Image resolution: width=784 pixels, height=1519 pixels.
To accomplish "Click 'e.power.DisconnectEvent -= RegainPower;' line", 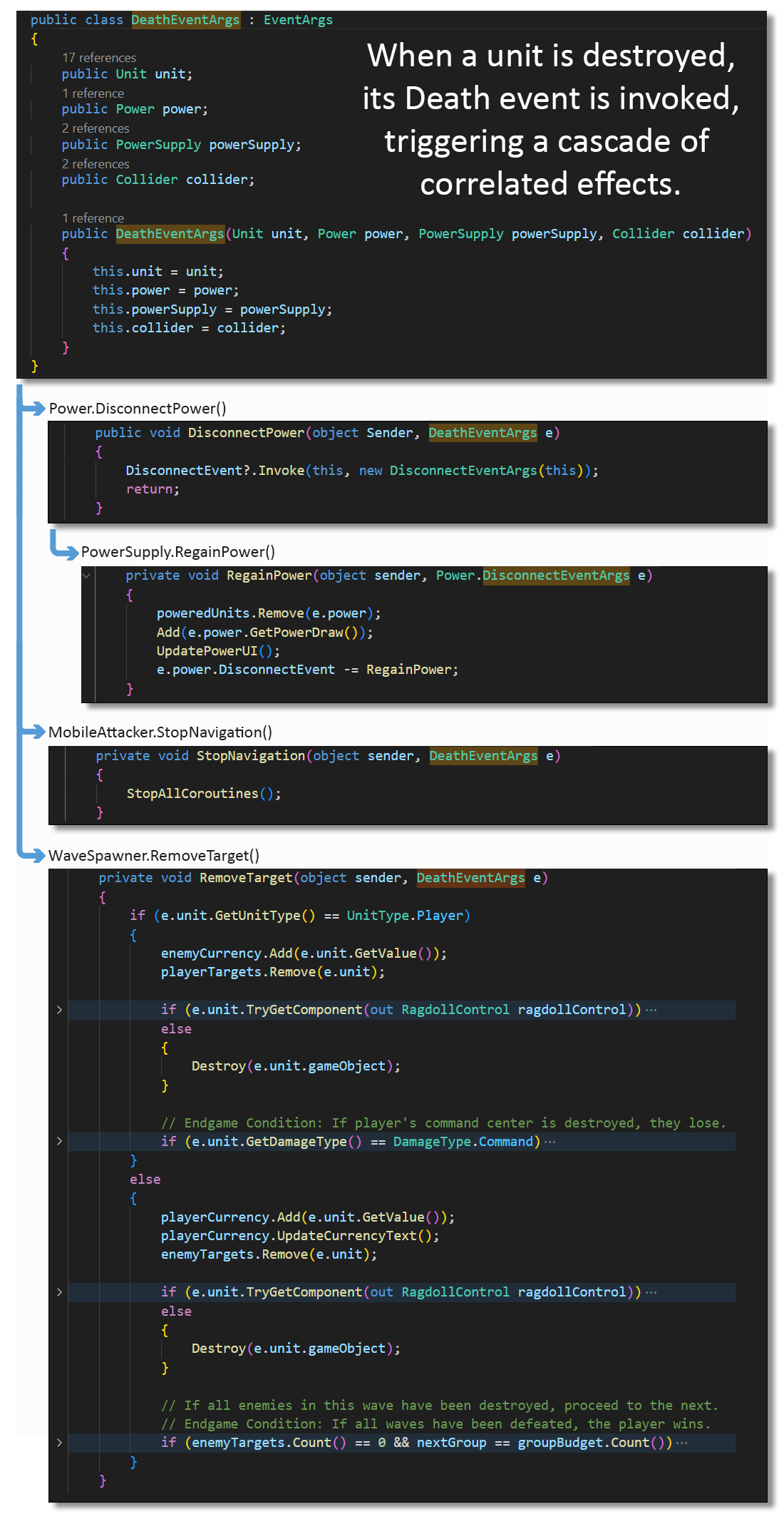I will coord(307,670).
